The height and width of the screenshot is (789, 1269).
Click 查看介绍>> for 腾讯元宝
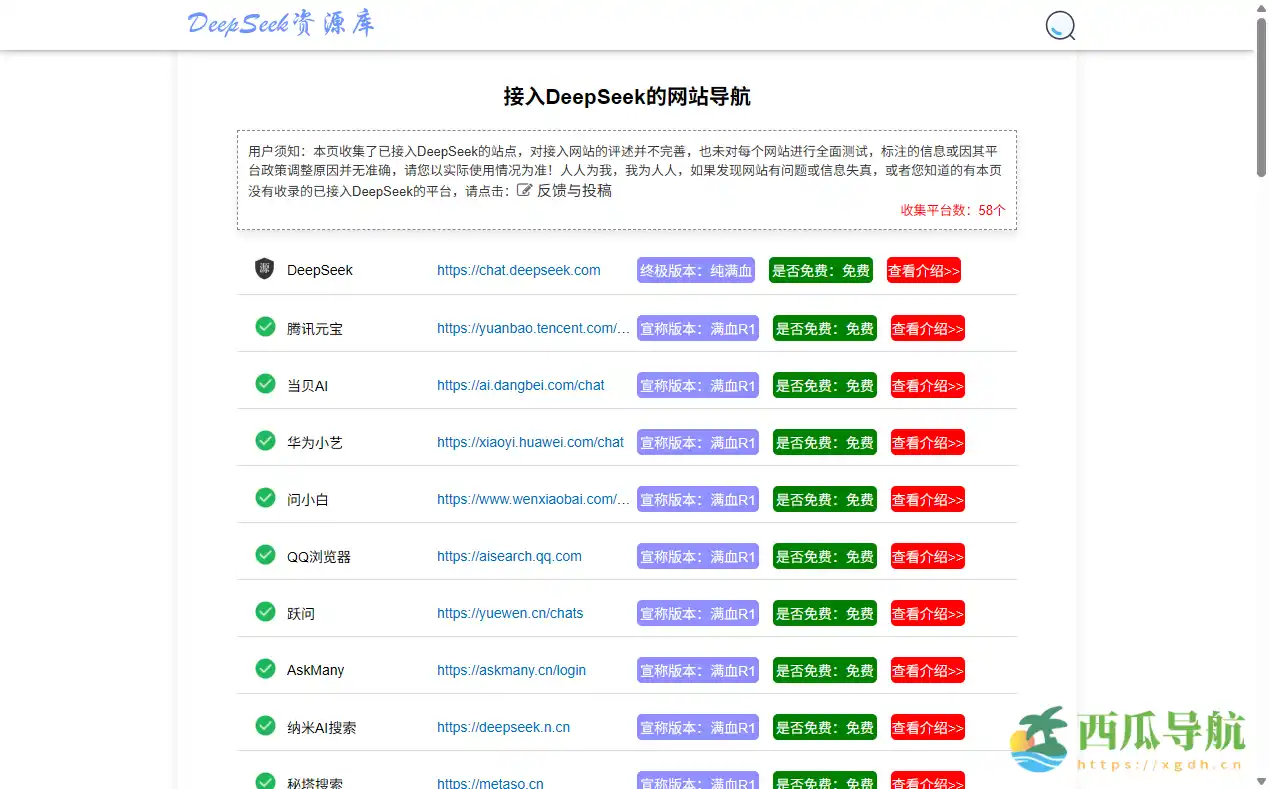point(927,327)
